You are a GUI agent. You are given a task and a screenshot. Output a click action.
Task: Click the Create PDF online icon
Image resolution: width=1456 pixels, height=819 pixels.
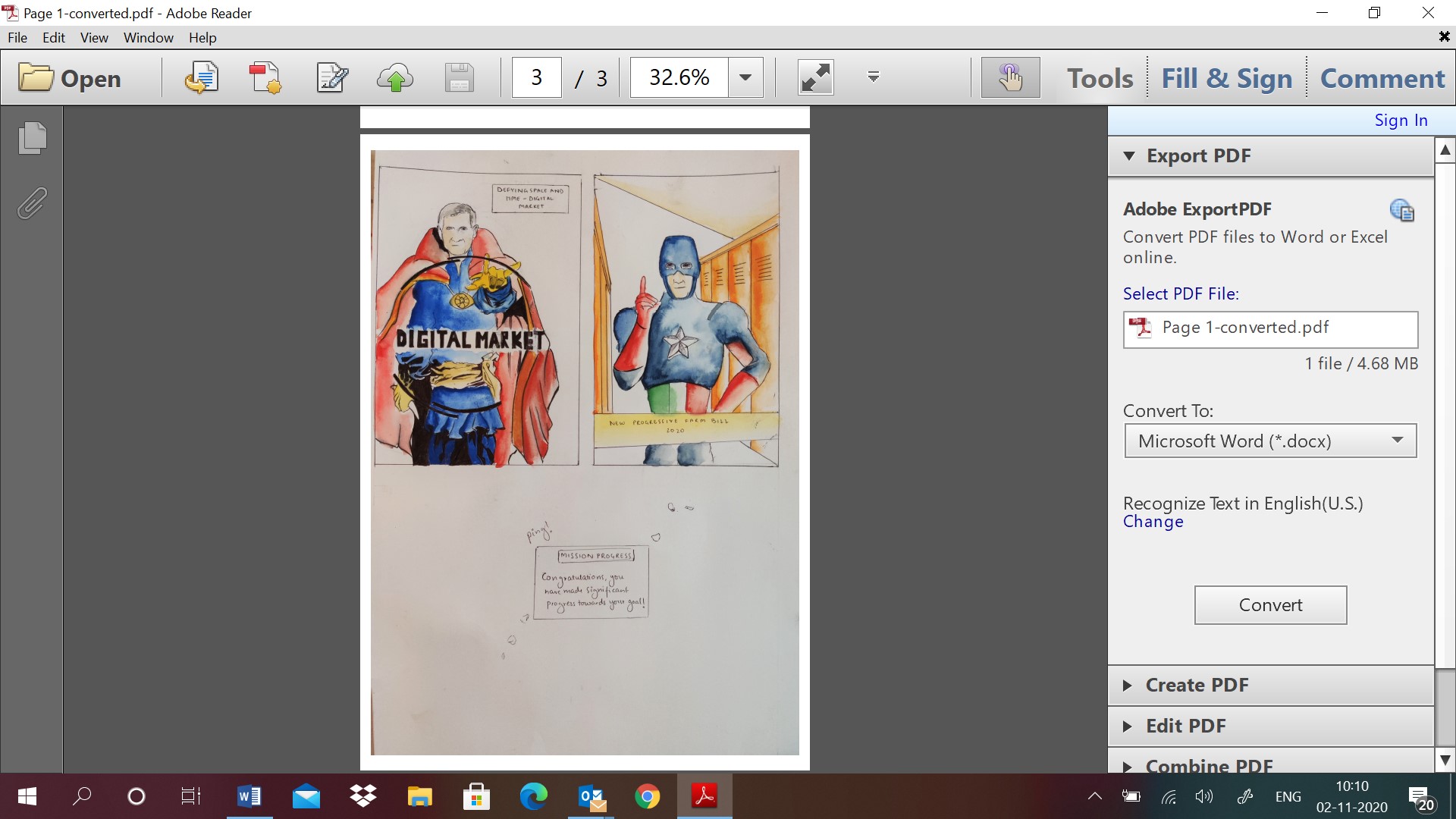(201, 78)
